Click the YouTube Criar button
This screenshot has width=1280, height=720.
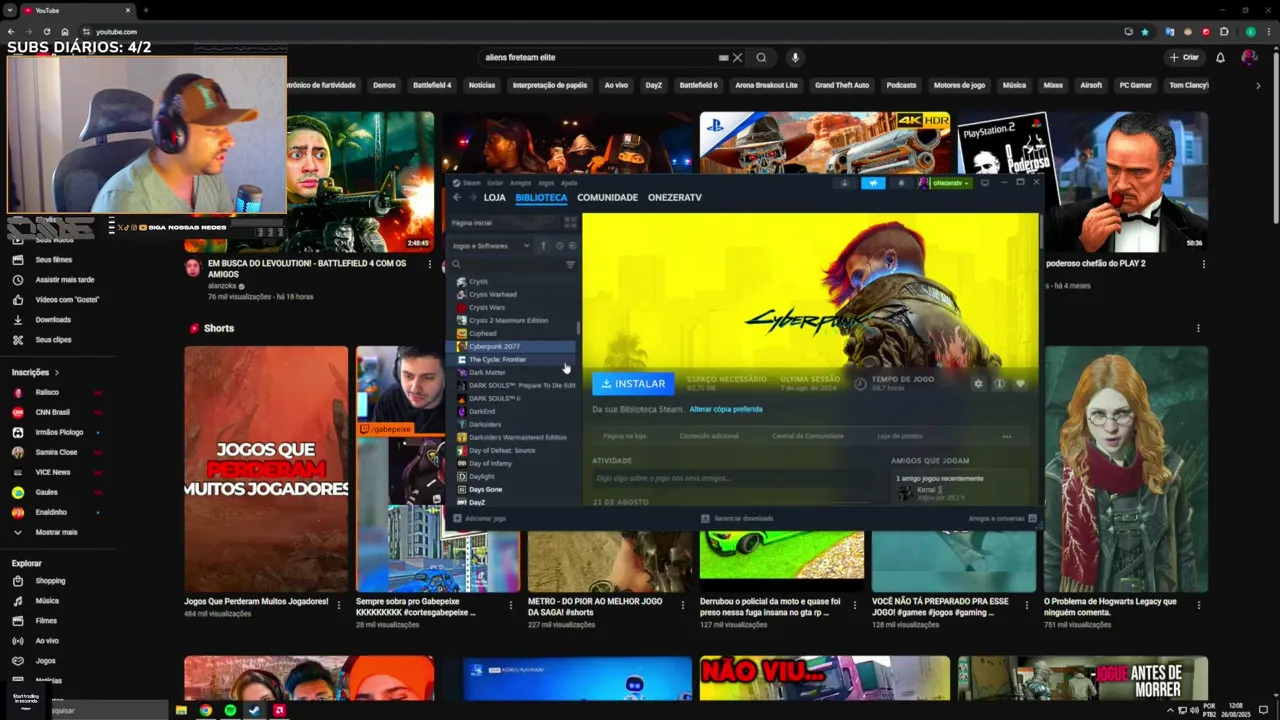(1184, 57)
